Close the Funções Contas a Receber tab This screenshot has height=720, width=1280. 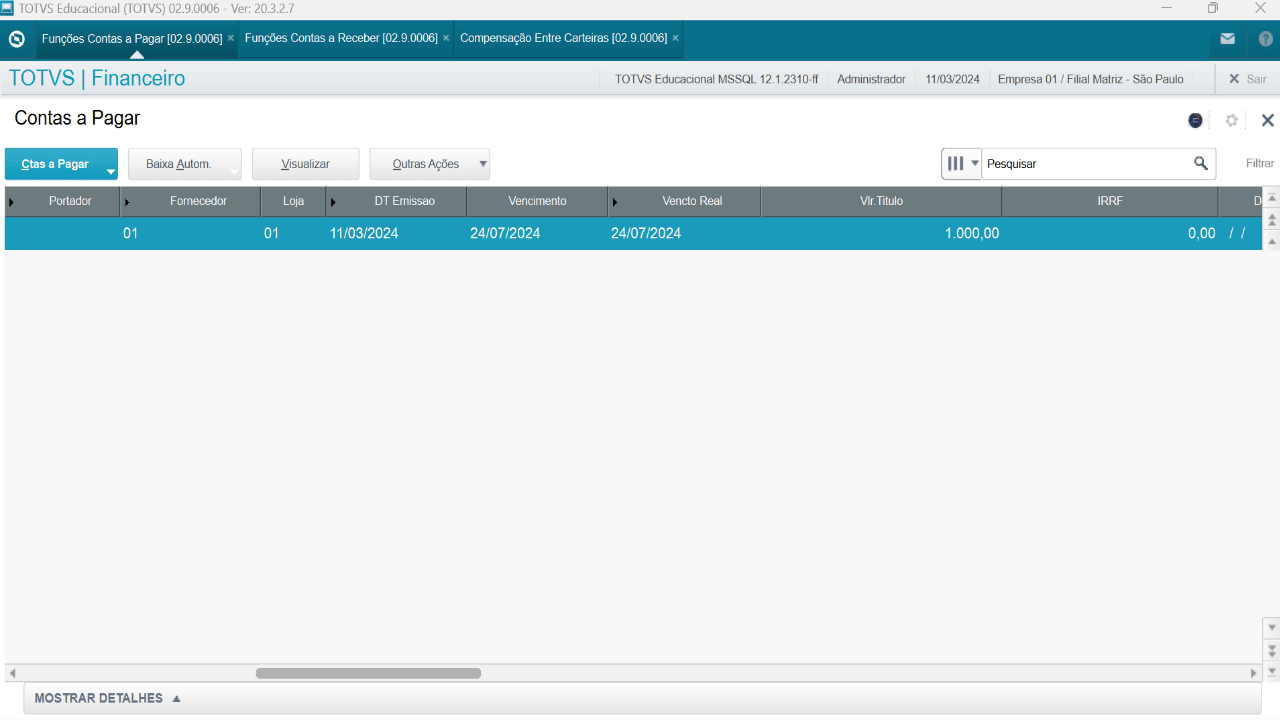446,38
